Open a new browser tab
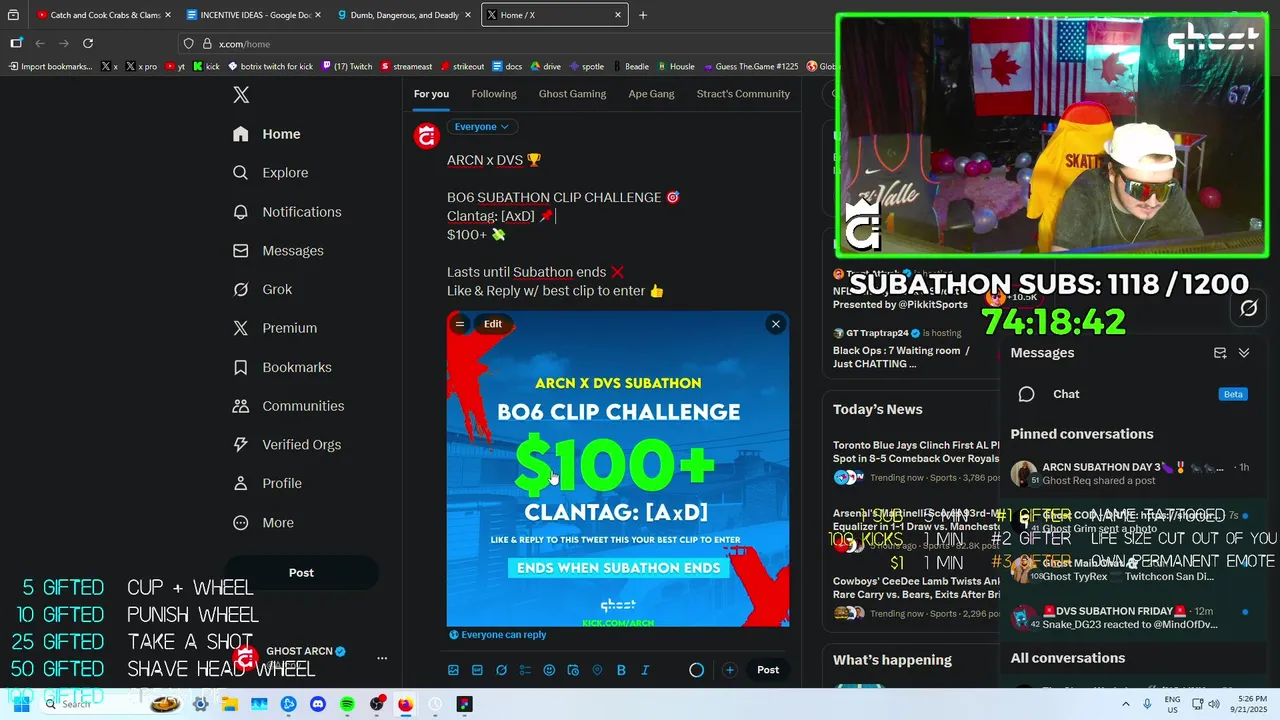The height and width of the screenshot is (720, 1280). click(x=643, y=15)
